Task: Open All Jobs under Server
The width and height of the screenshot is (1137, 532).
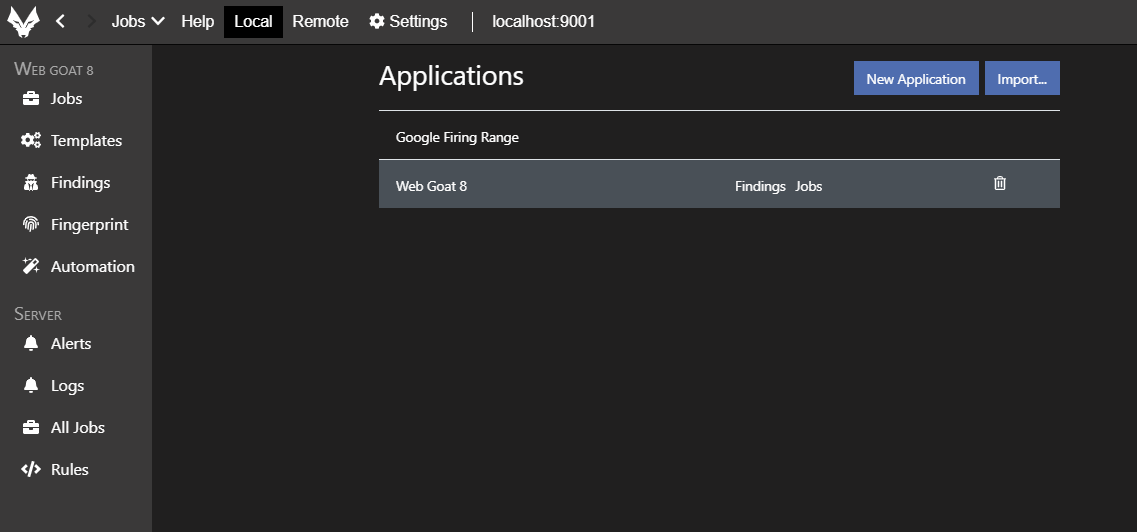Action: [x=78, y=428]
